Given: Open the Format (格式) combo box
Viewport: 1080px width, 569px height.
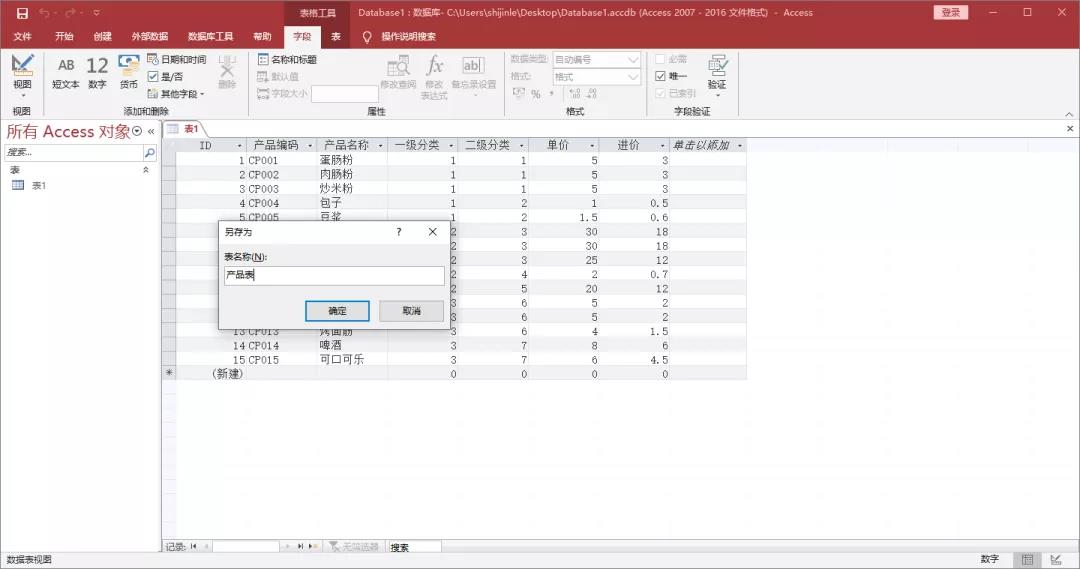Looking at the screenshot, I should click(596, 77).
